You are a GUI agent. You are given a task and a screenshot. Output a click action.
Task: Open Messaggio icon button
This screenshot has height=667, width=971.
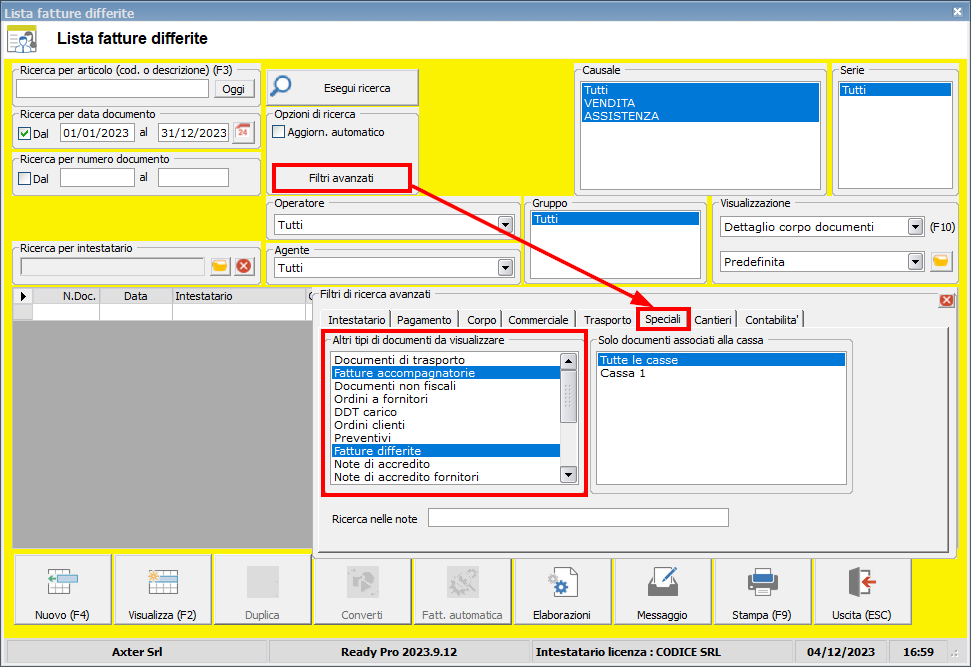[663, 590]
